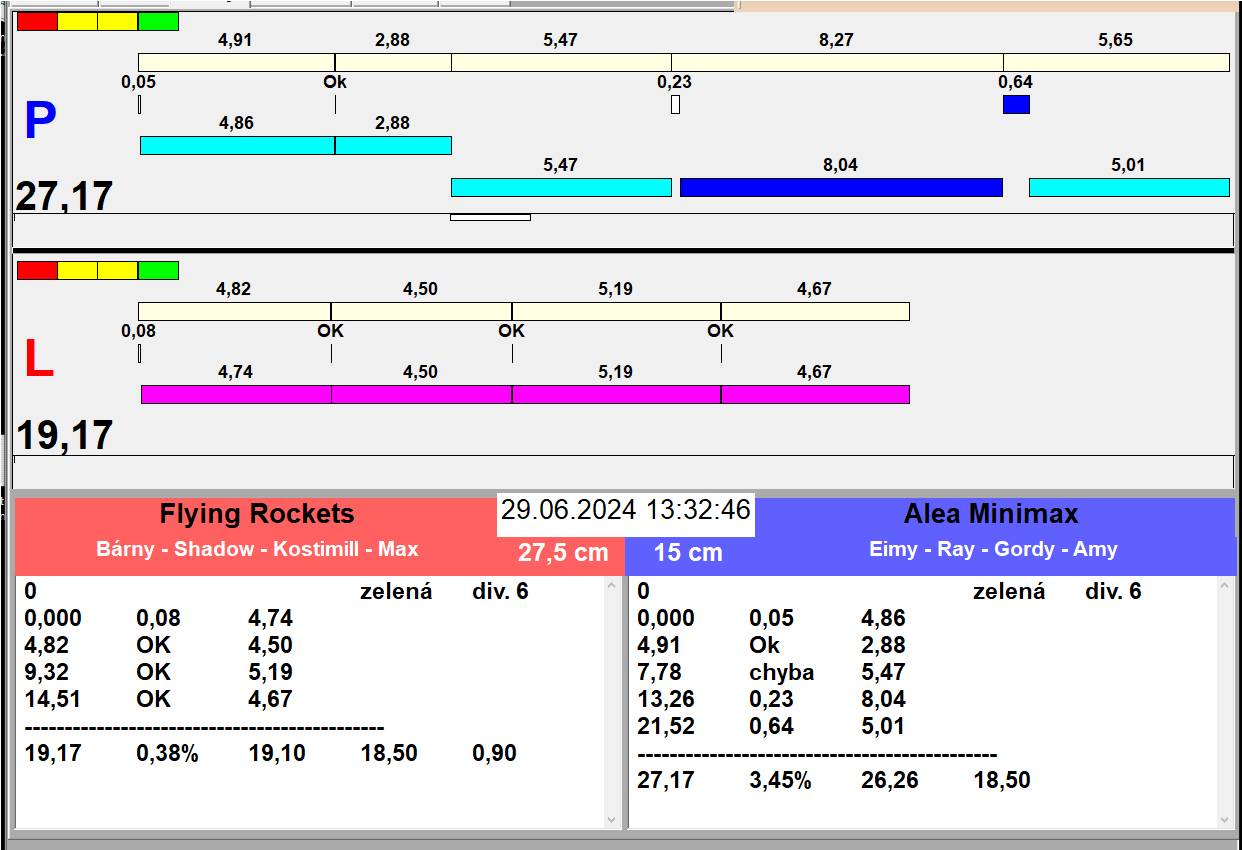
Task: Select the cyan bar labeled 2,88
Action: [393, 145]
